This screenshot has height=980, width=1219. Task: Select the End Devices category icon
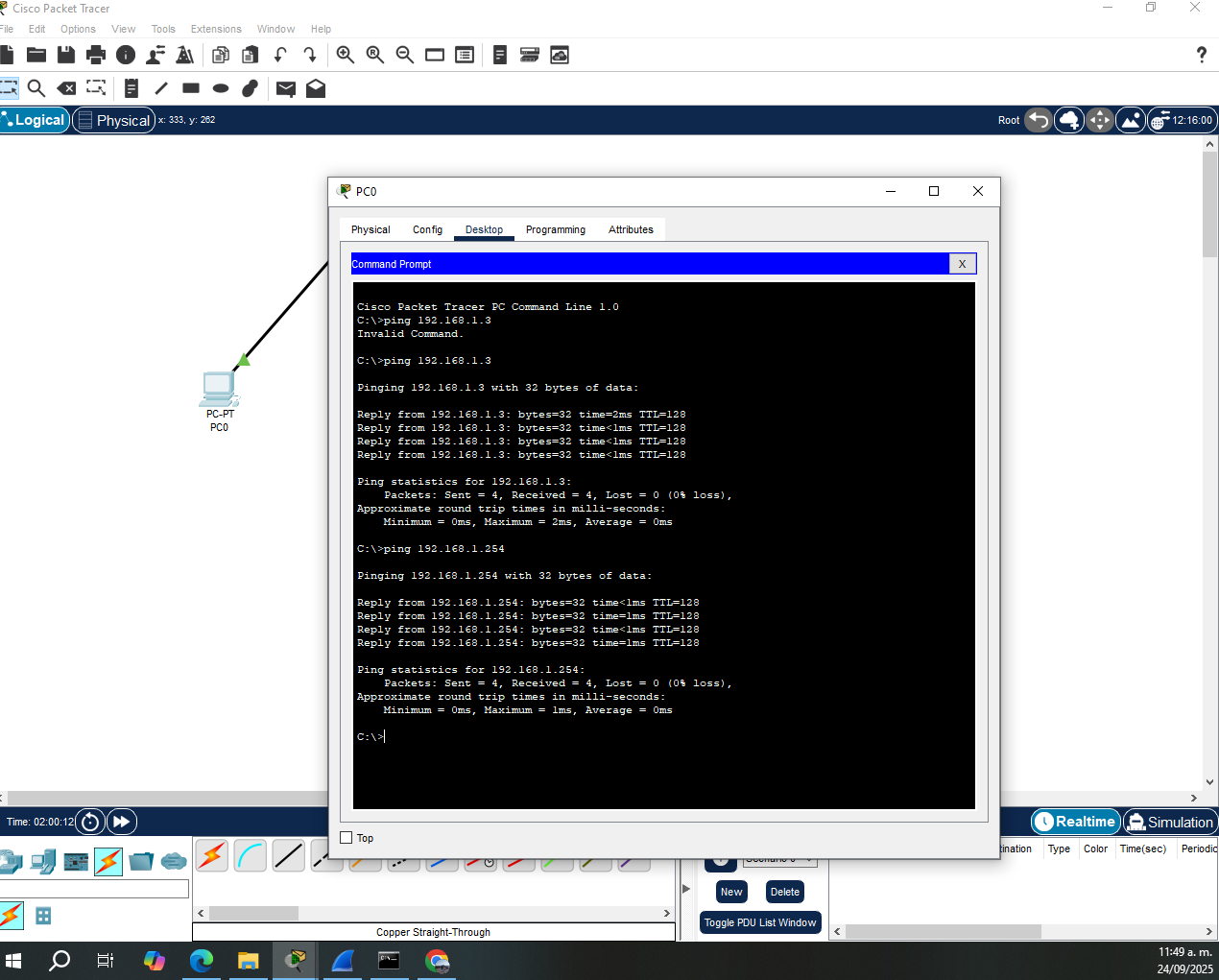click(x=43, y=861)
